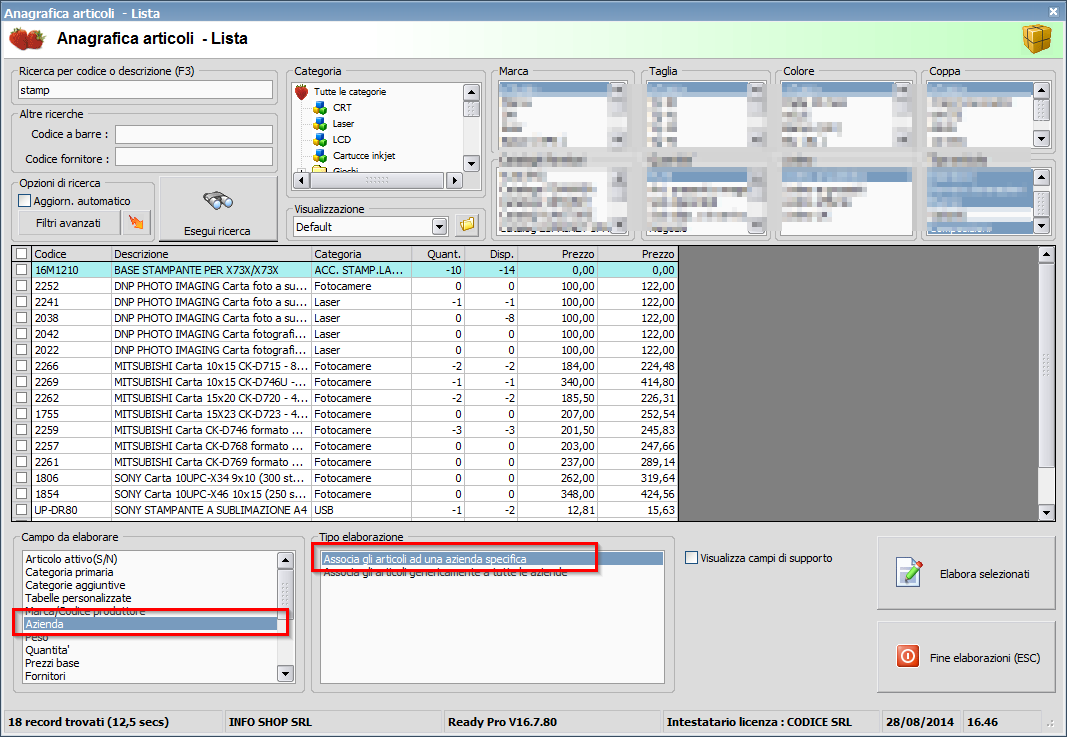
Task: Click the category tree's scroll right arrow
Action: click(454, 180)
